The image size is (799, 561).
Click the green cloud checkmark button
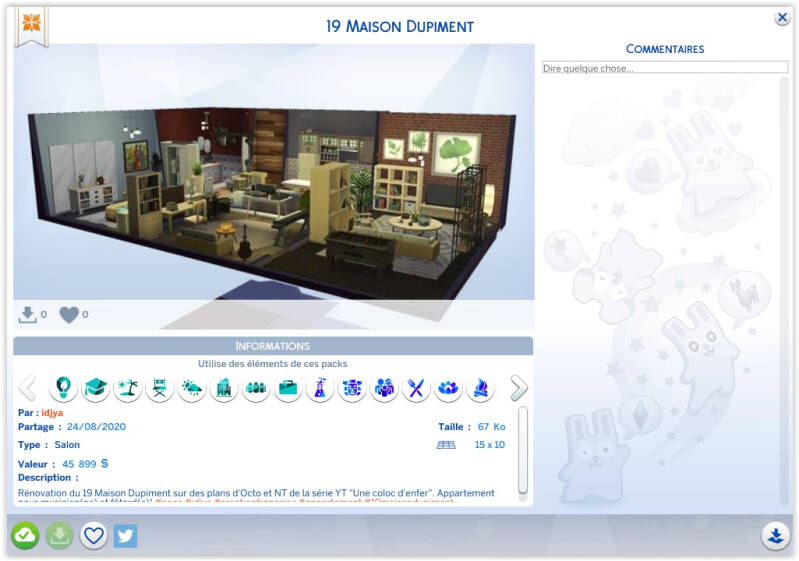pyautogui.click(x=25, y=536)
